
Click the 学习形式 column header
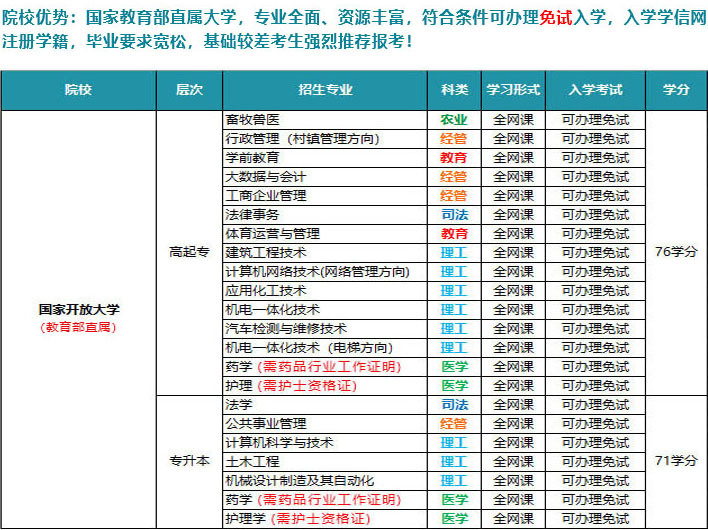pos(513,90)
